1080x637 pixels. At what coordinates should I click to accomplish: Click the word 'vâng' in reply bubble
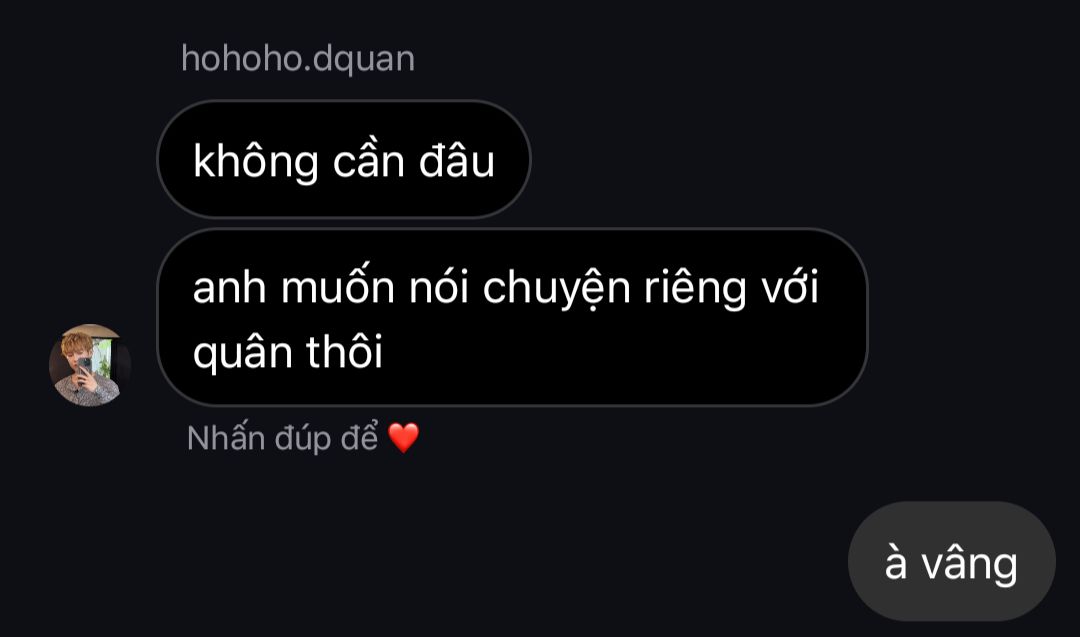coord(970,565)
